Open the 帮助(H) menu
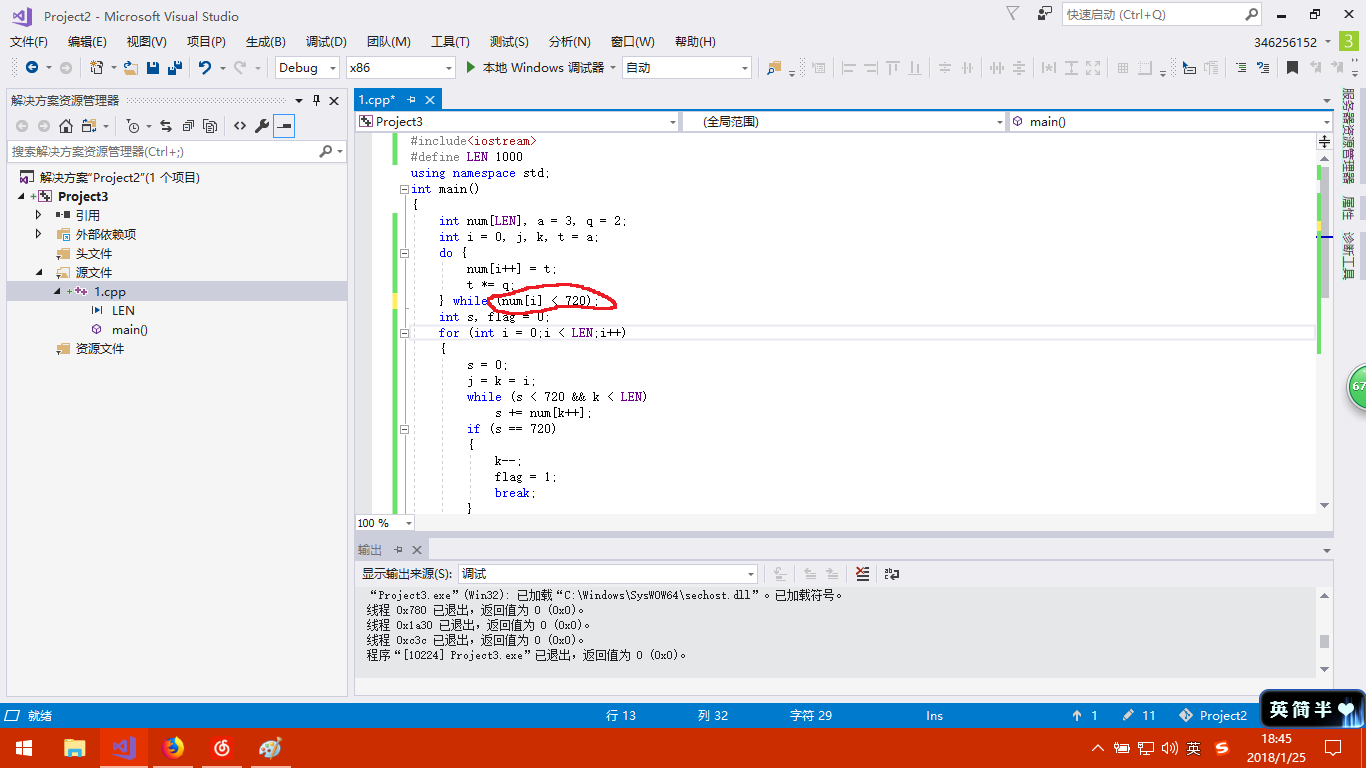 pyautogui.click(x=695, y=41)
